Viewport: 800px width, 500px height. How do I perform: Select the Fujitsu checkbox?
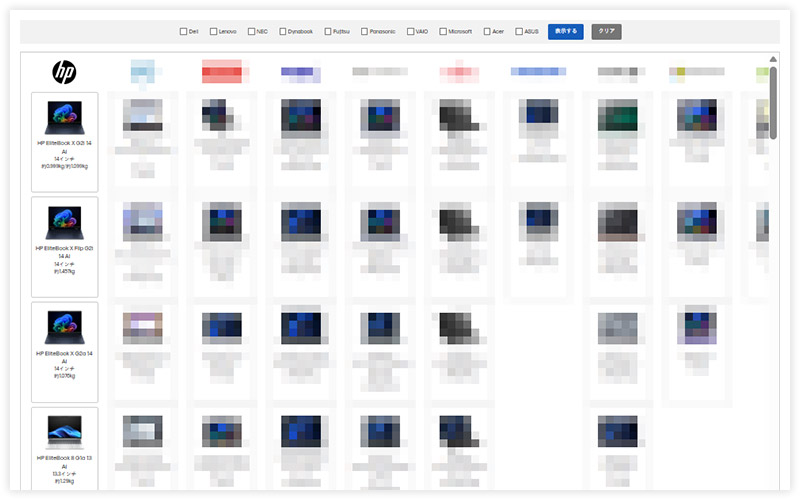pos(328,32)
